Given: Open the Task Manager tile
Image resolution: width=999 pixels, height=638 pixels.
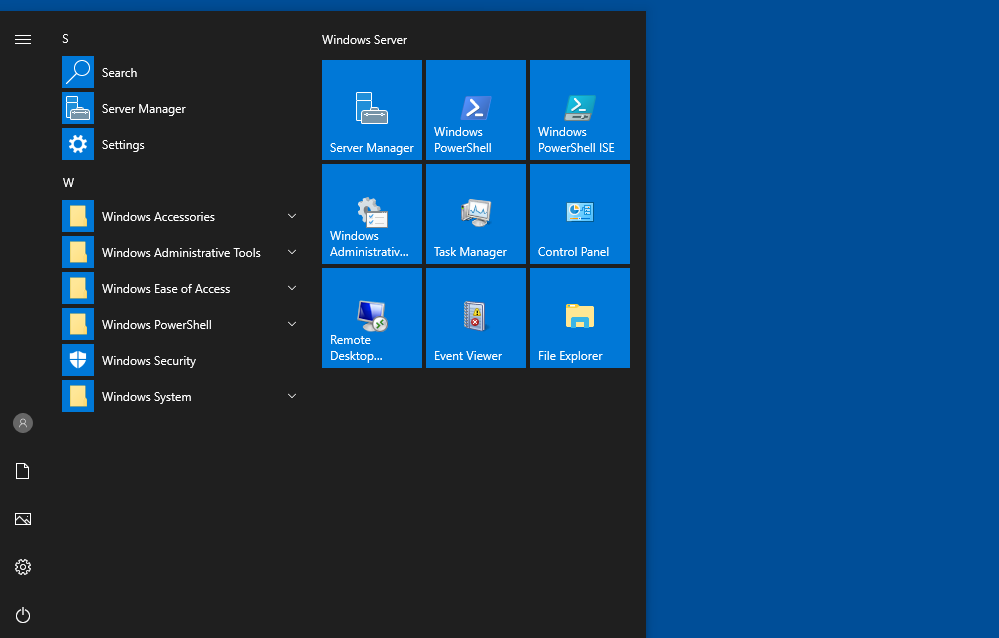Looking at the screenshot, I should (475, 214).
